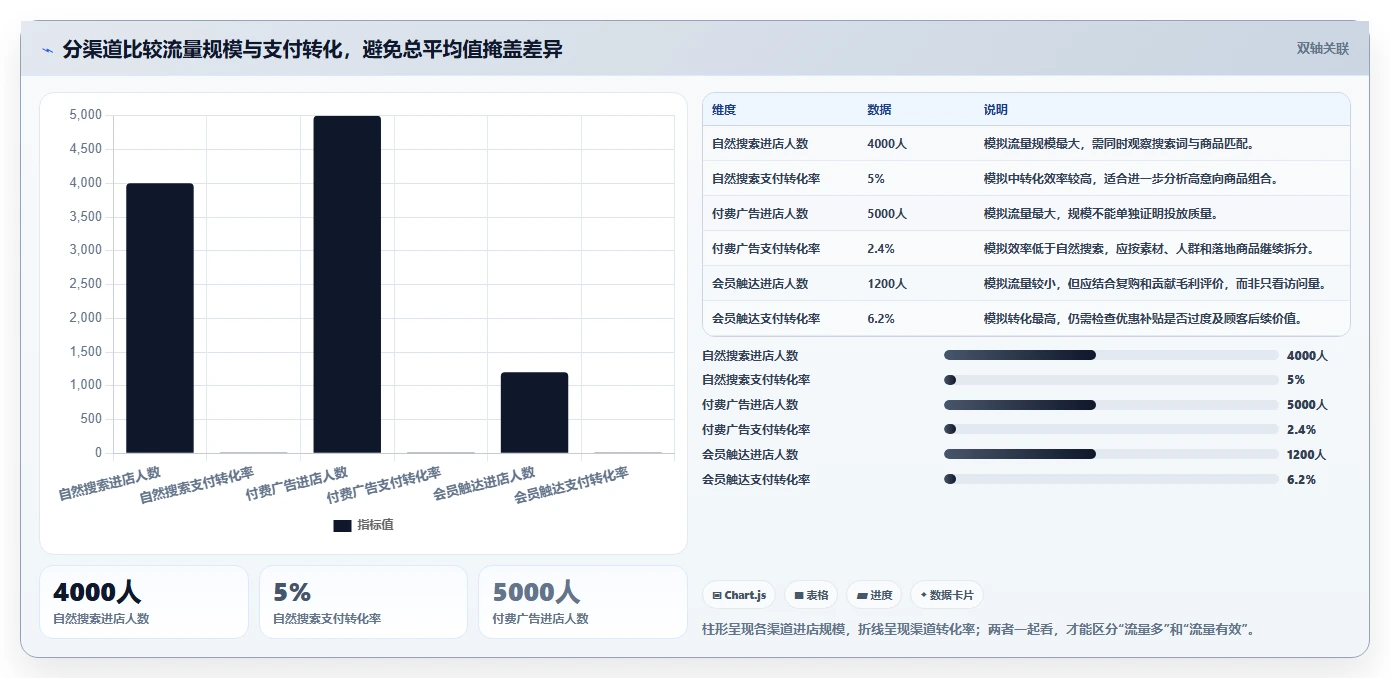Click the 4000人 cell in the table
The image size is (1390, 678).
[x=887, y=144]
